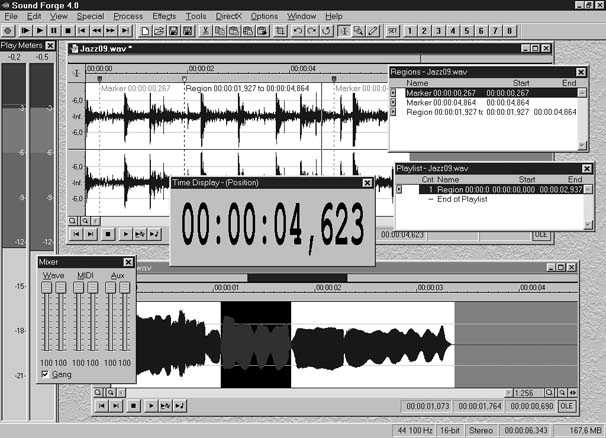Select Marker 00:00:00,267 in Regions list
Screen dimensions: 606x438
point(491,93)
